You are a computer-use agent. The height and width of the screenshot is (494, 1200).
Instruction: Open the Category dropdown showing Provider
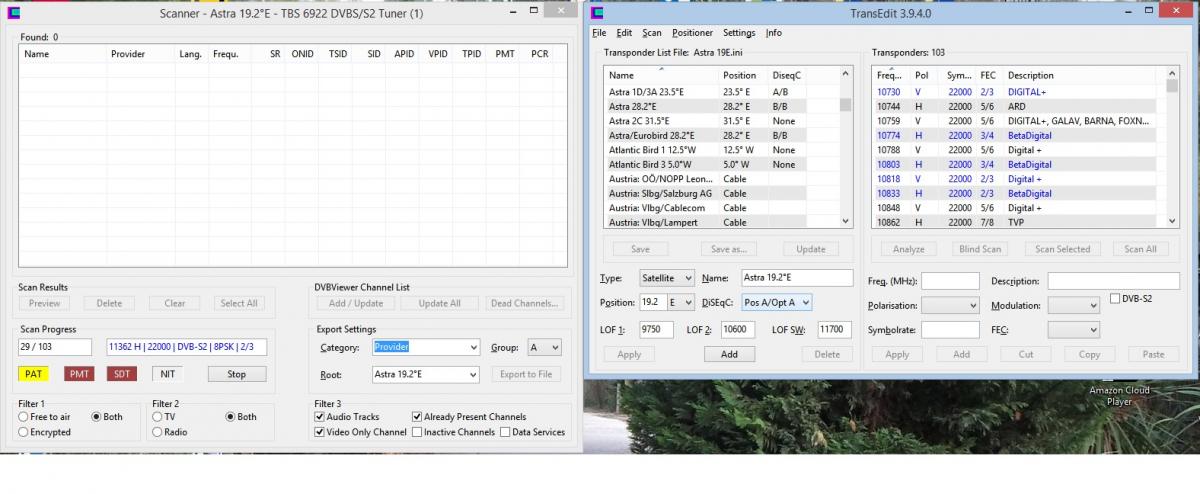pos(425,347)
